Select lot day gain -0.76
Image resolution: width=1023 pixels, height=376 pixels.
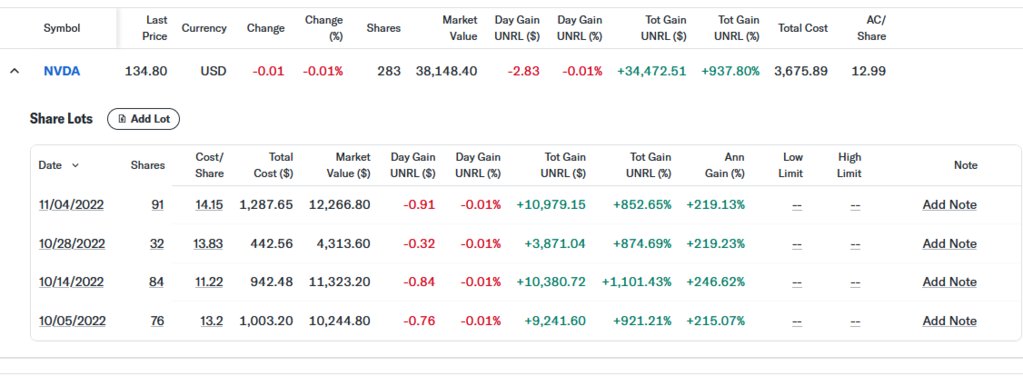(x=420, y=321)
